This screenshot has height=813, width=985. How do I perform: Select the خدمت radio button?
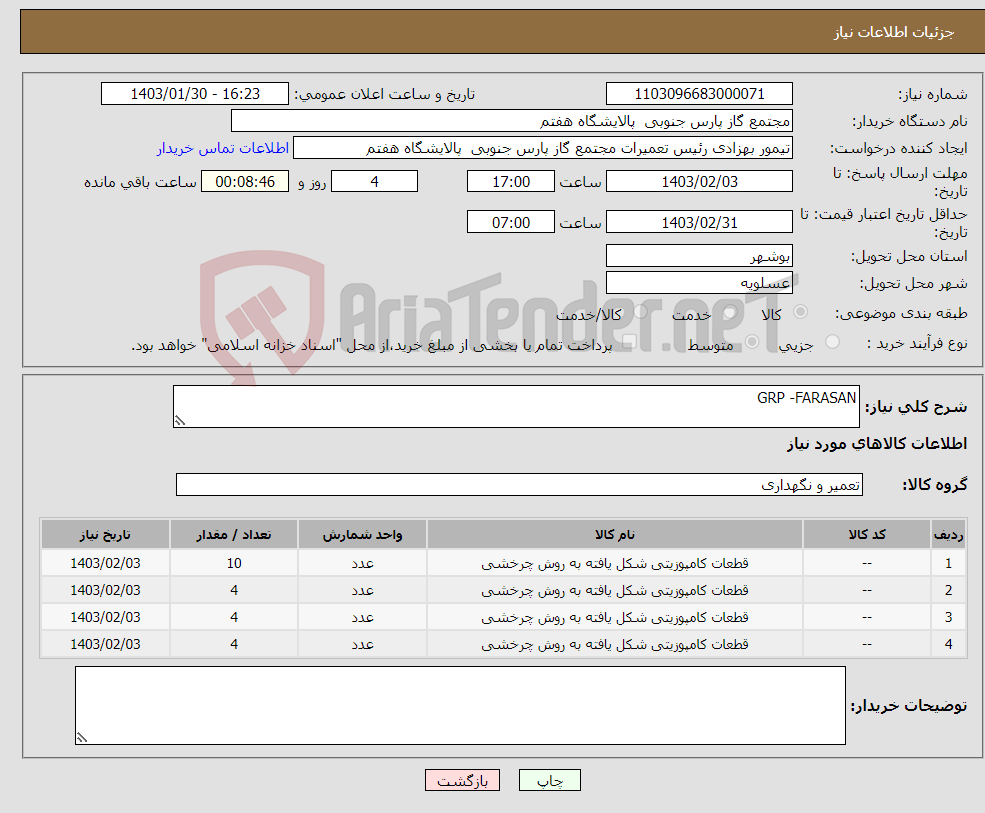[x=729, y=312]
